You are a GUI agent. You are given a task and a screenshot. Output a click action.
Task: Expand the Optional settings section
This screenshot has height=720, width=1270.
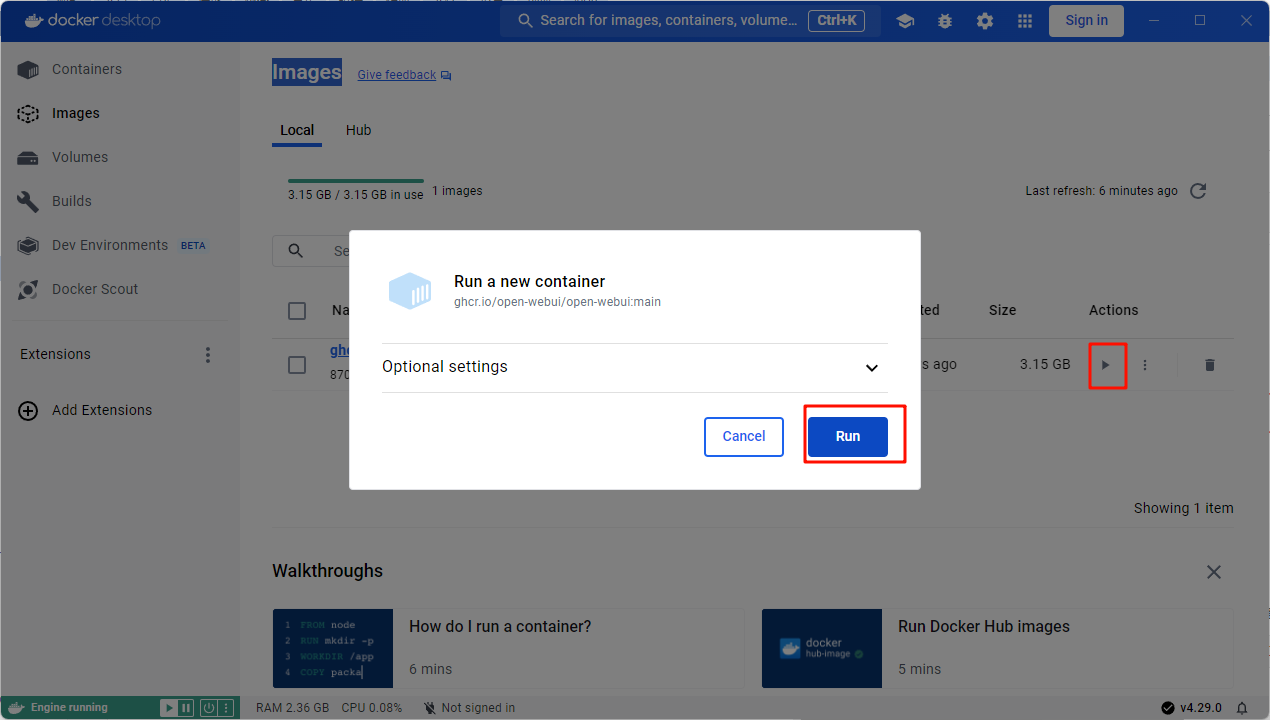634,367
